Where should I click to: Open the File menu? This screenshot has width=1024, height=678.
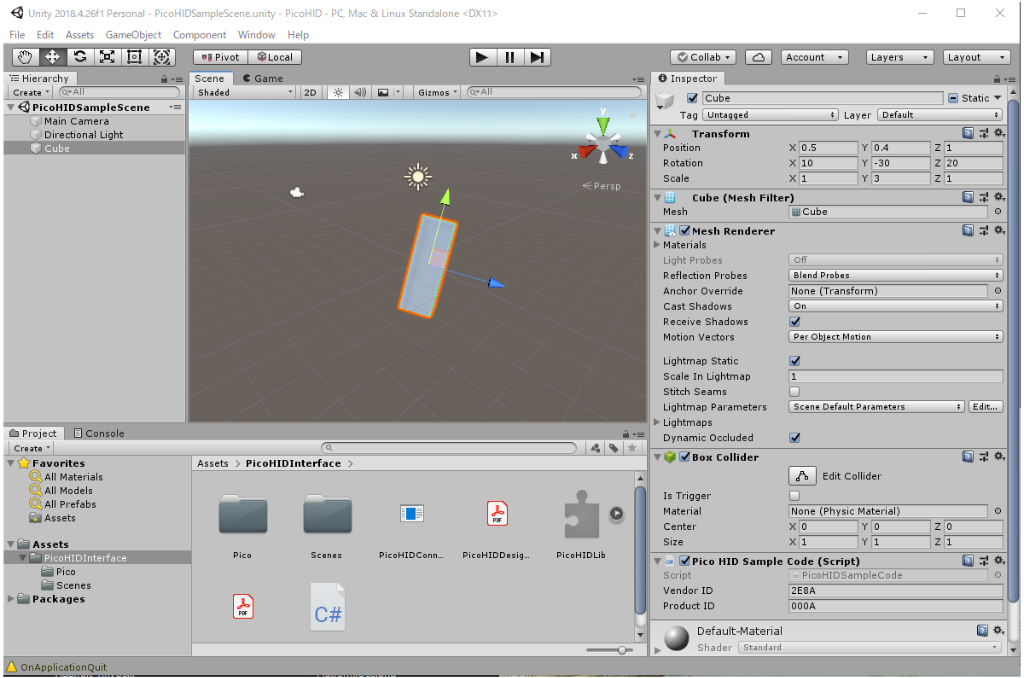pos(17,35)
